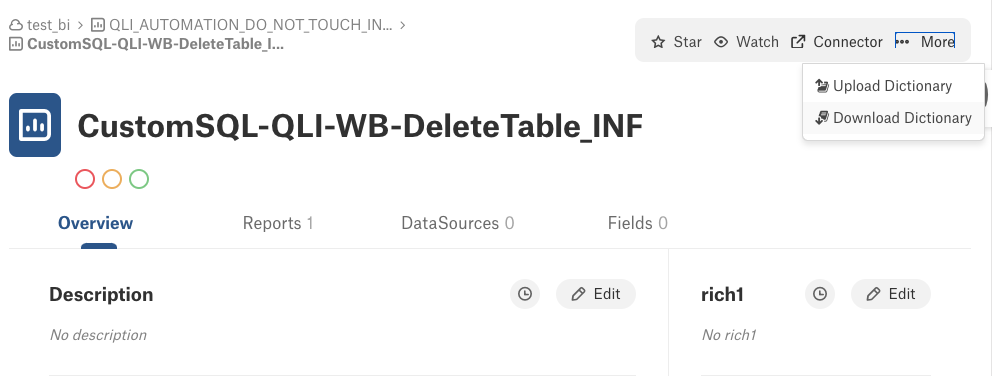
Task: Select the orange circle flag
Action: click(112, 179)
